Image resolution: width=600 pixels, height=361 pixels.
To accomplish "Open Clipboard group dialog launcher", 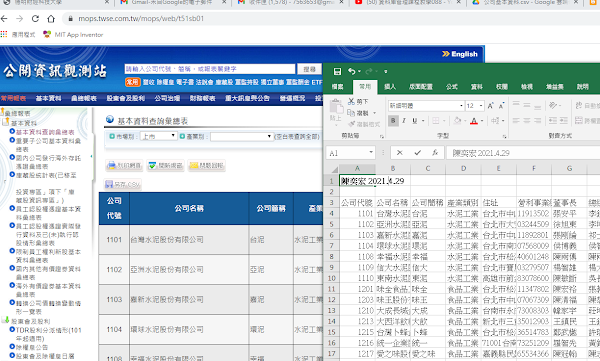I will click(x=382, y=136).
